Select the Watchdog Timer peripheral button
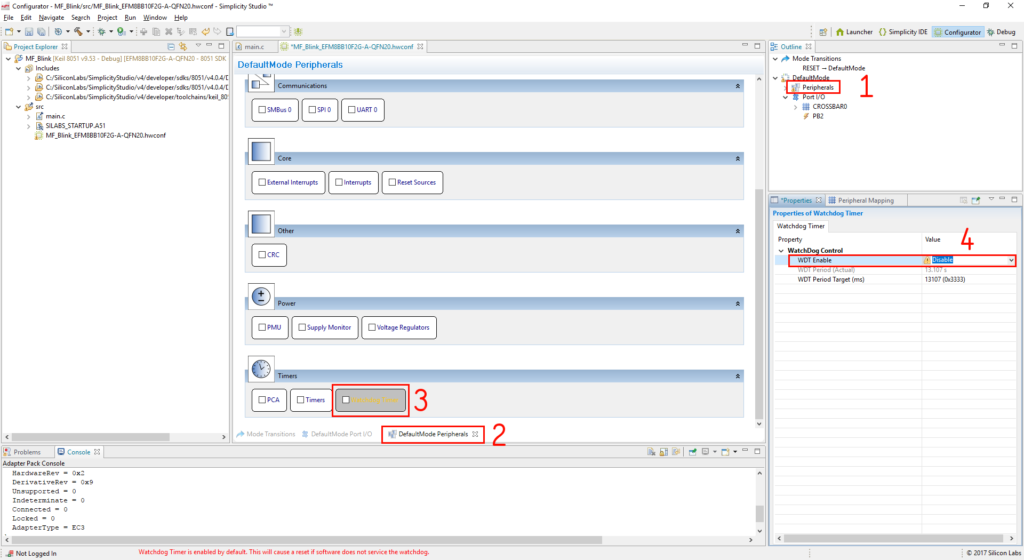This screenshot has width=1024, height=560. point(370,400)
